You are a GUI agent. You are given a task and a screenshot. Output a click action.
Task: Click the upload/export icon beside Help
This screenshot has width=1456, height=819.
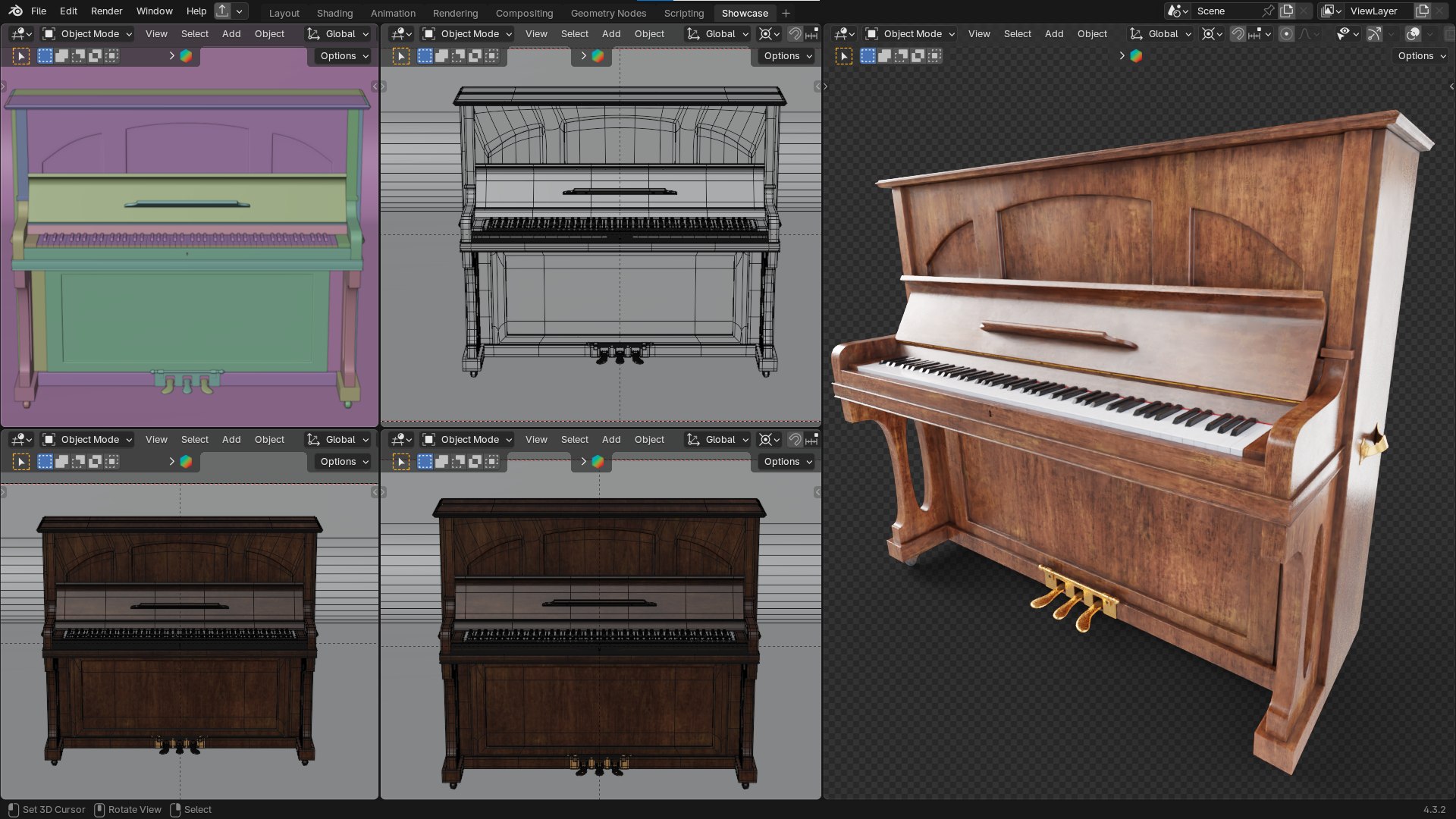[x=222, y=11]
